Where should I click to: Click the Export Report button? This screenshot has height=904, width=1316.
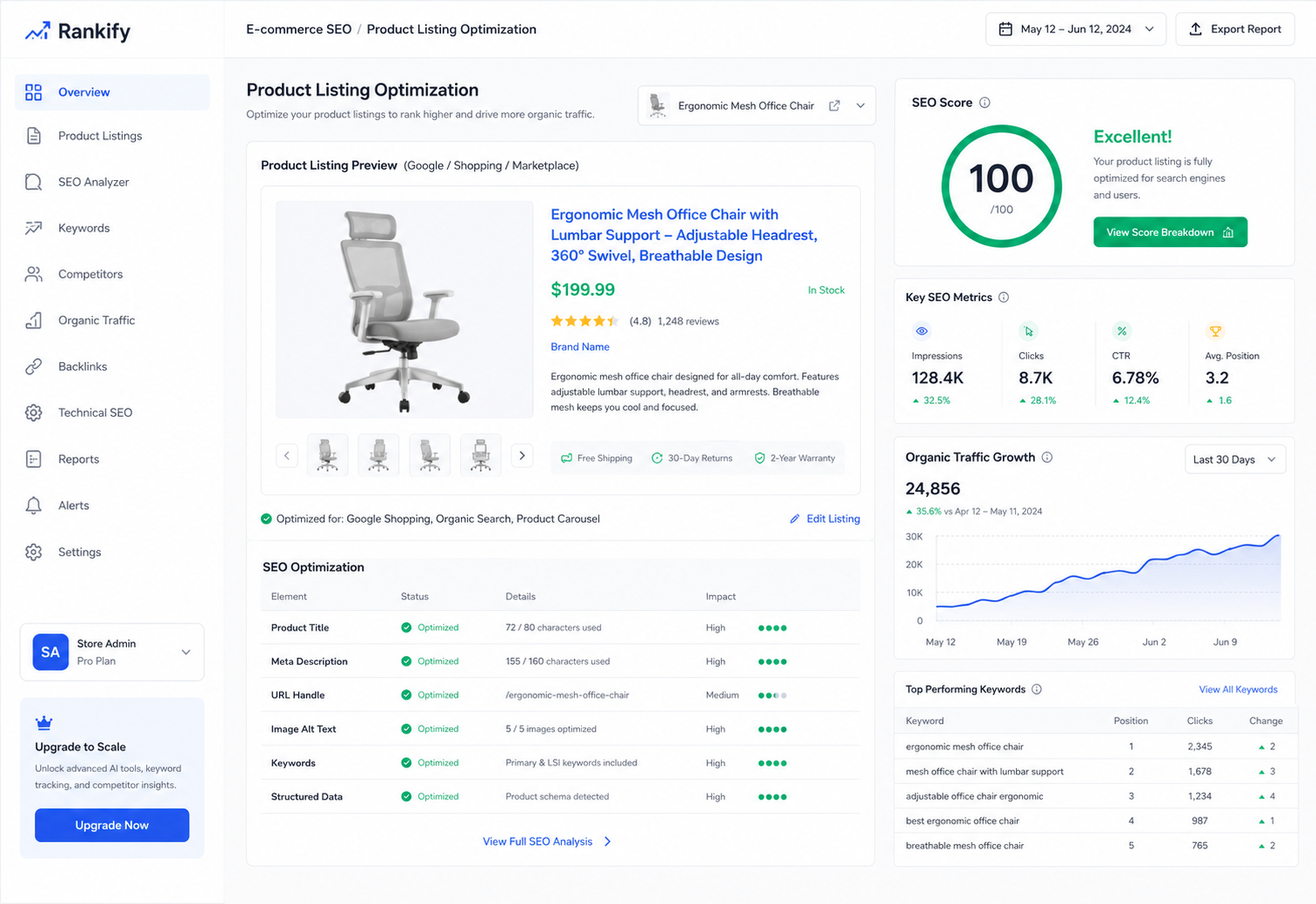coord(1235,29)
